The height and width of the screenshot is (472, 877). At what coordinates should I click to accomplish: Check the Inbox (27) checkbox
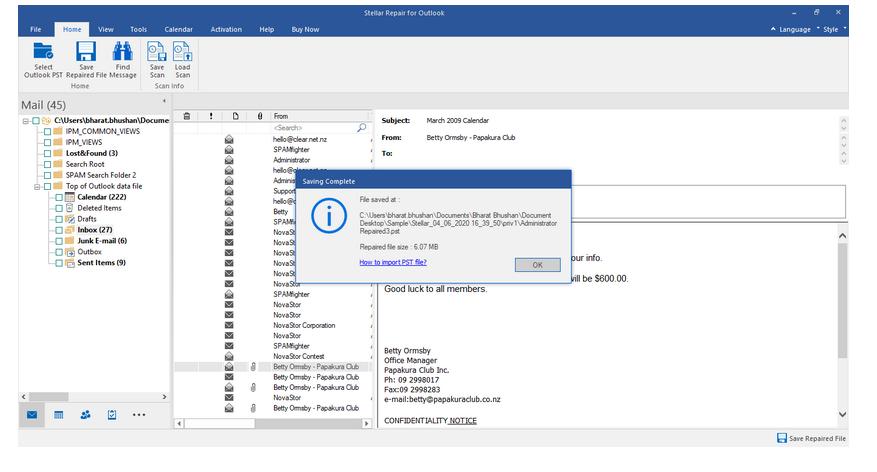(59, 230)
